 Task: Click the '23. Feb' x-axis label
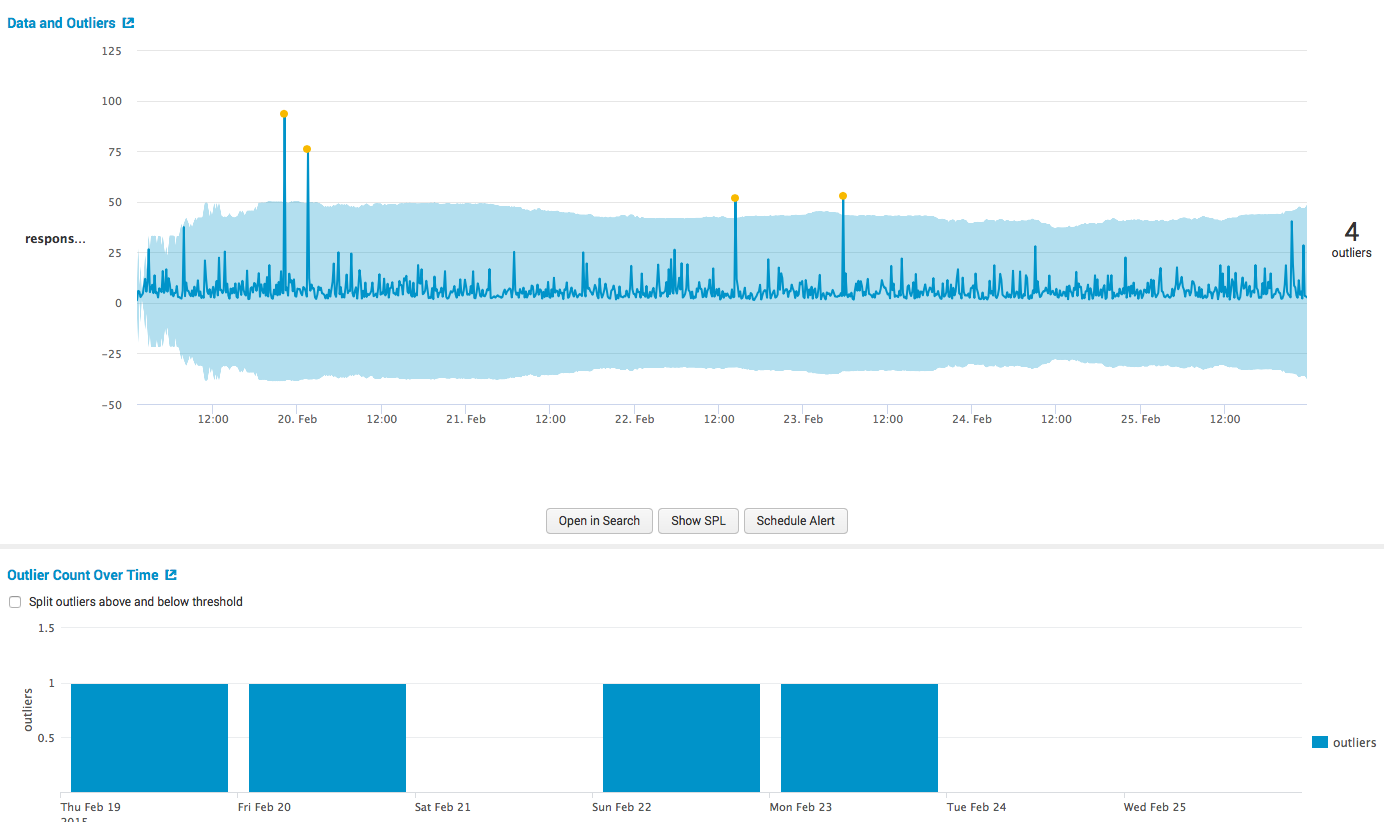point(803,419)
